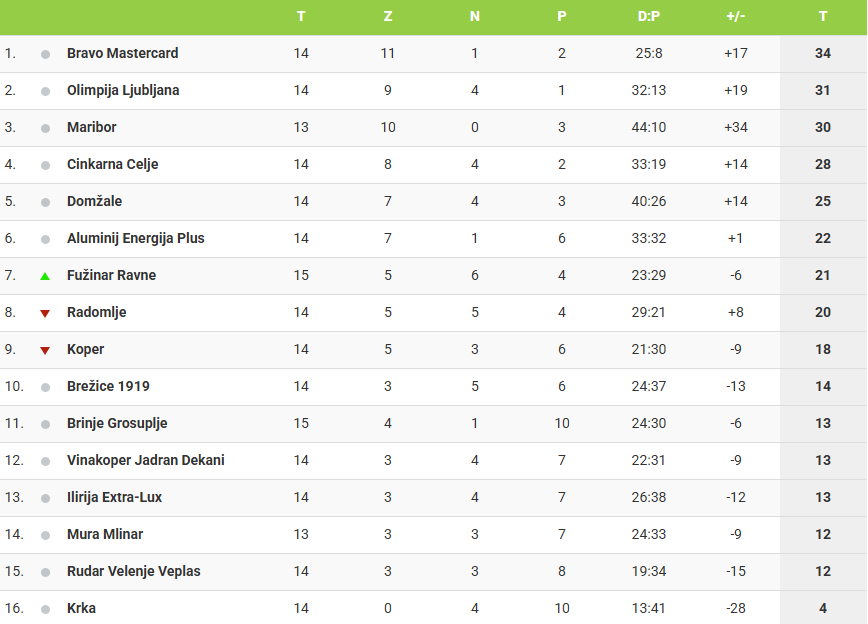Click green up arrow beside Fužinar Ravne
Screen dimensions: 868x624
point(45,276)
